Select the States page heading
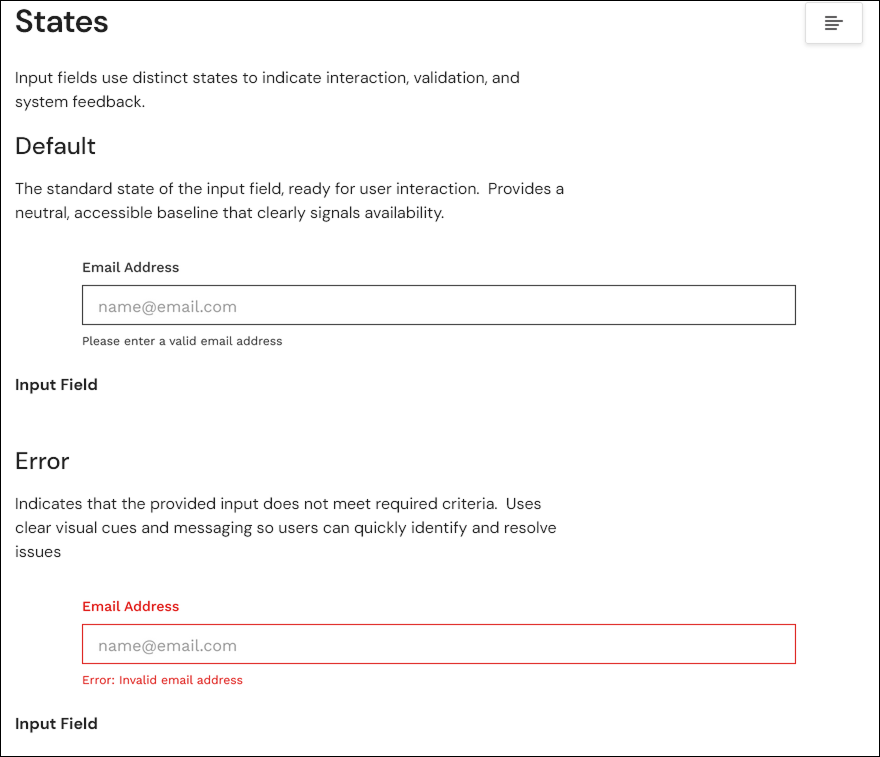The width and height of the screenshot is (880, 757). 61,22
